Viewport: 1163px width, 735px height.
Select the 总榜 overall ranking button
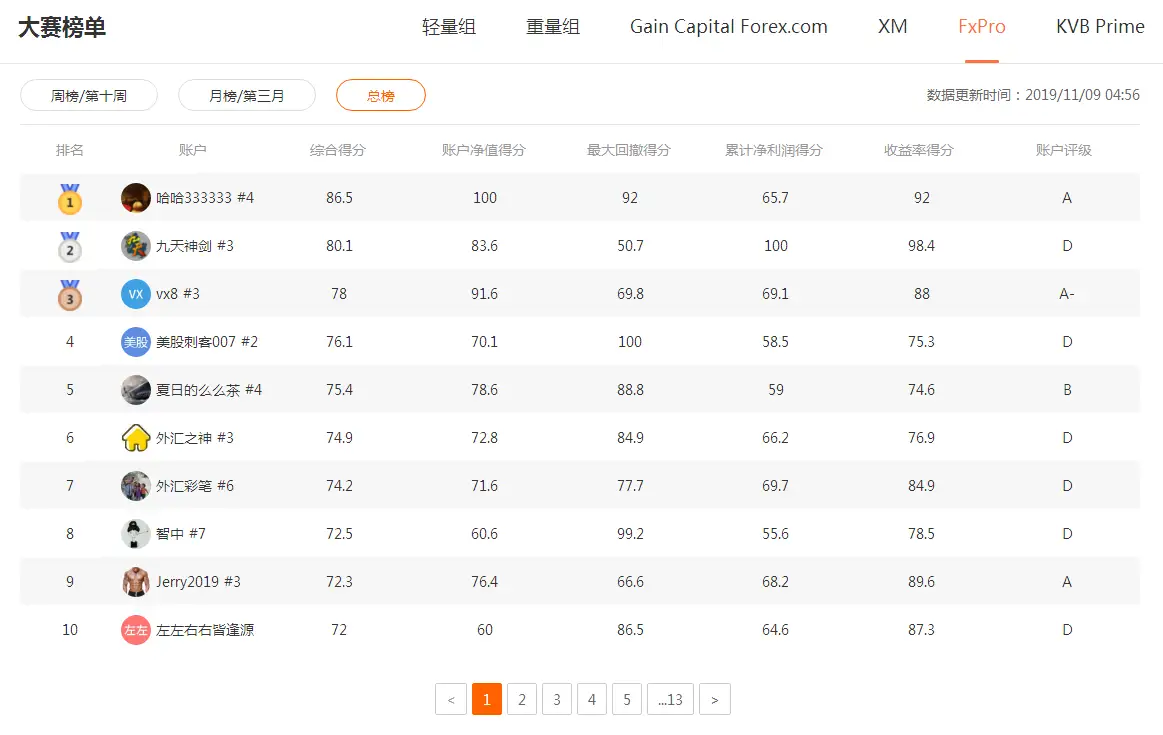380,96
